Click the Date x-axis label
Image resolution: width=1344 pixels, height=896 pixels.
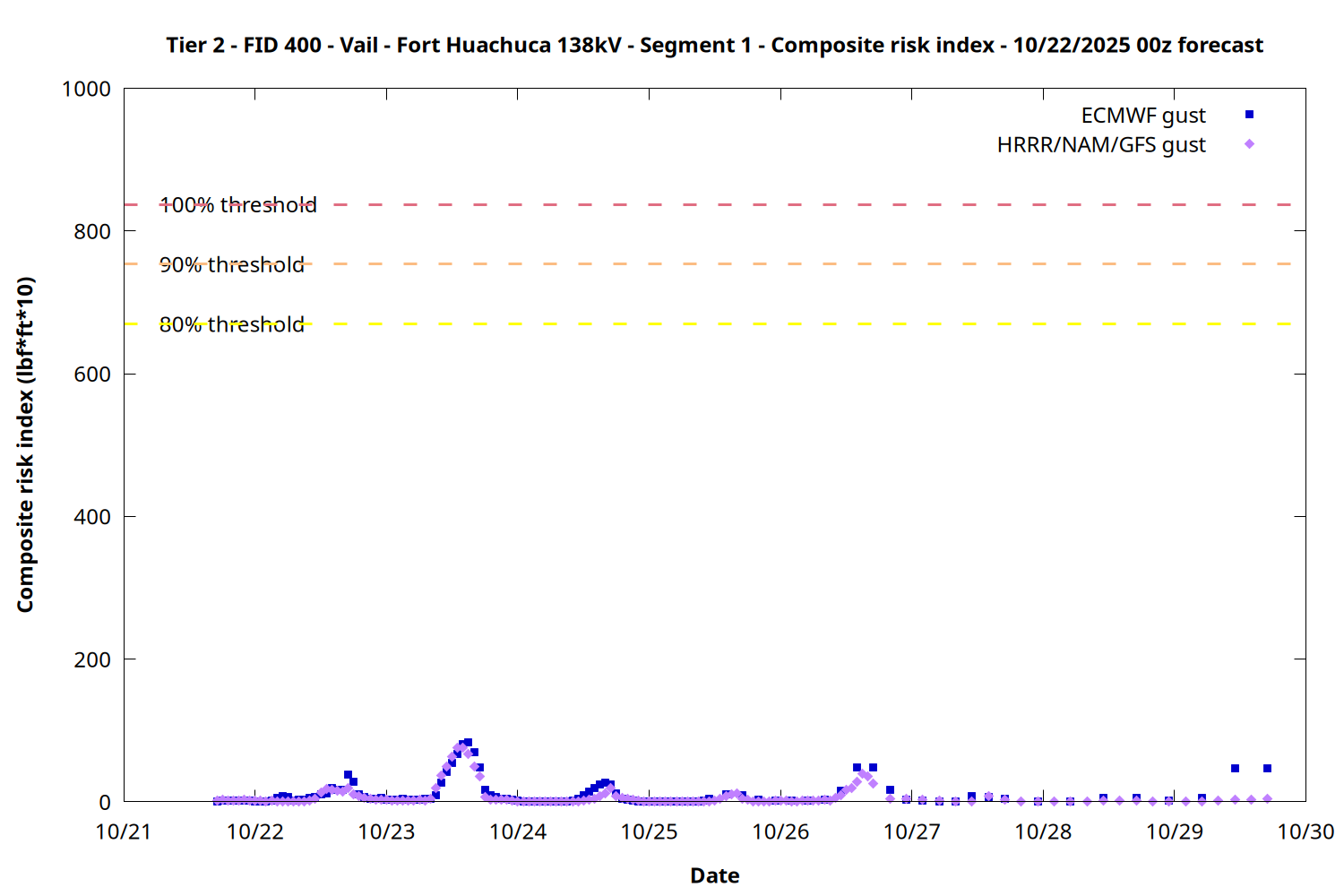[x=714, y=875]
